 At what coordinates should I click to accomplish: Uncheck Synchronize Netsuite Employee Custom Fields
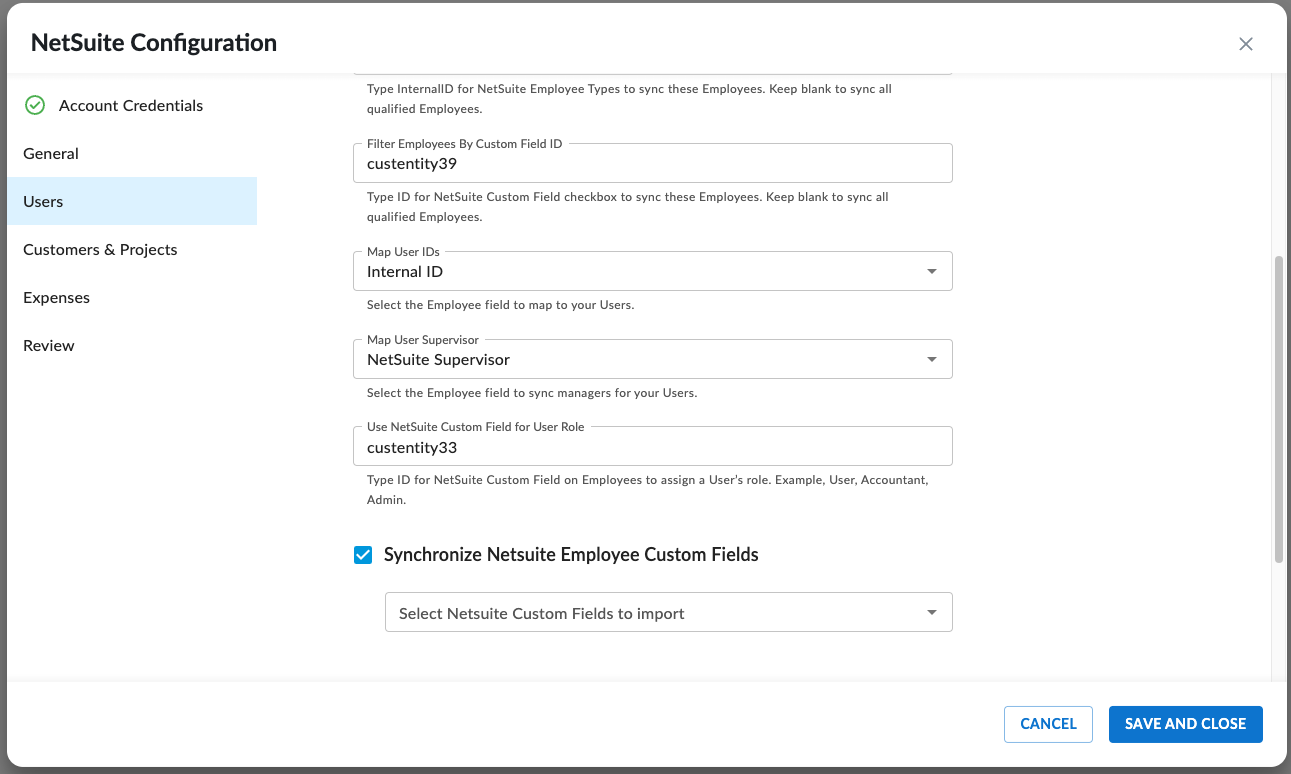pos(363,555)
